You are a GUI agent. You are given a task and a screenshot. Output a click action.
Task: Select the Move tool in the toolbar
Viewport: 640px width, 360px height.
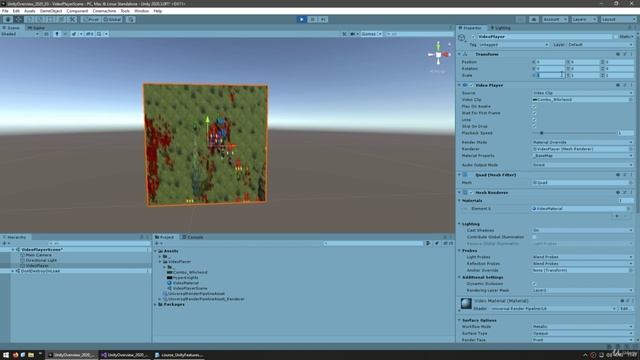(x=19, y=19)
